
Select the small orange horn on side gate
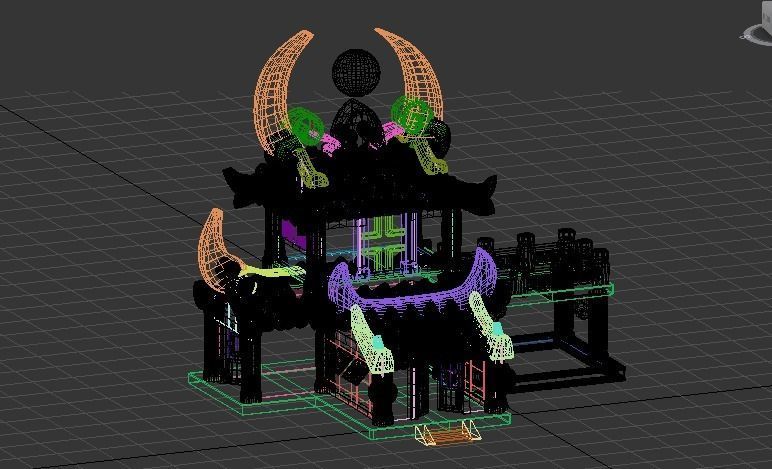(x=213, y=250)
